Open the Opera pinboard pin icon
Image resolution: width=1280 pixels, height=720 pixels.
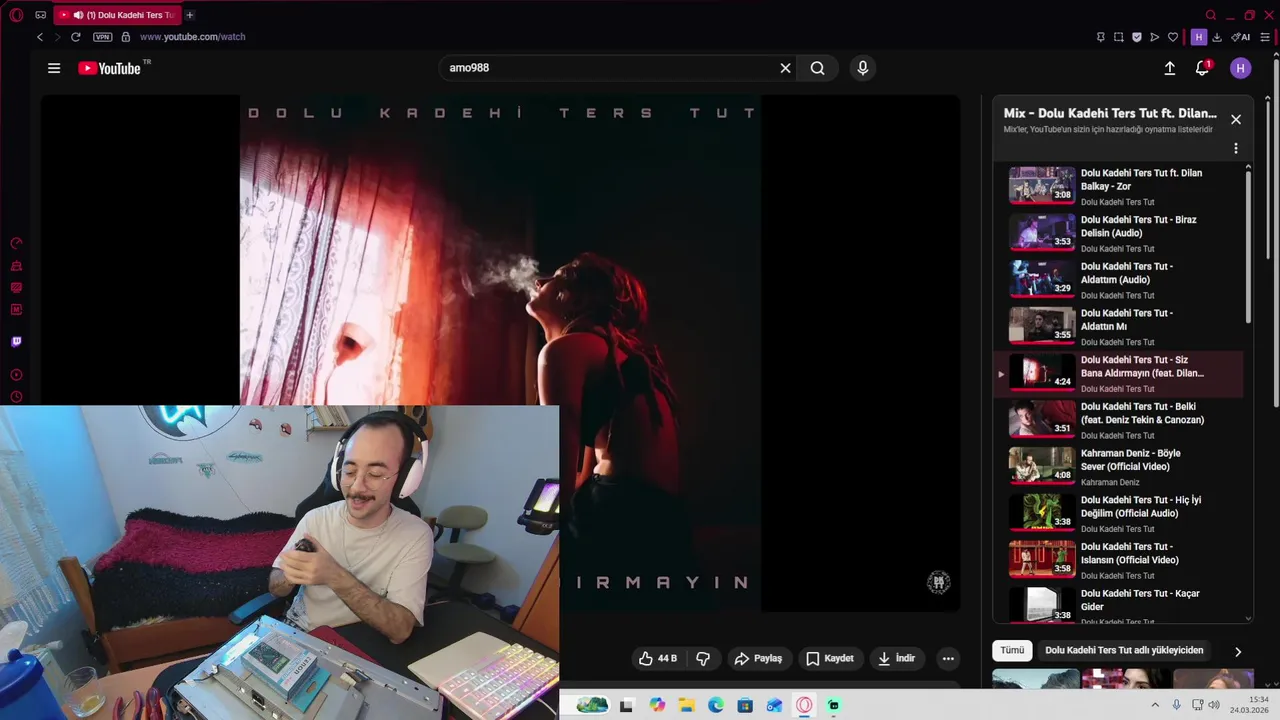coord(1101,37)
